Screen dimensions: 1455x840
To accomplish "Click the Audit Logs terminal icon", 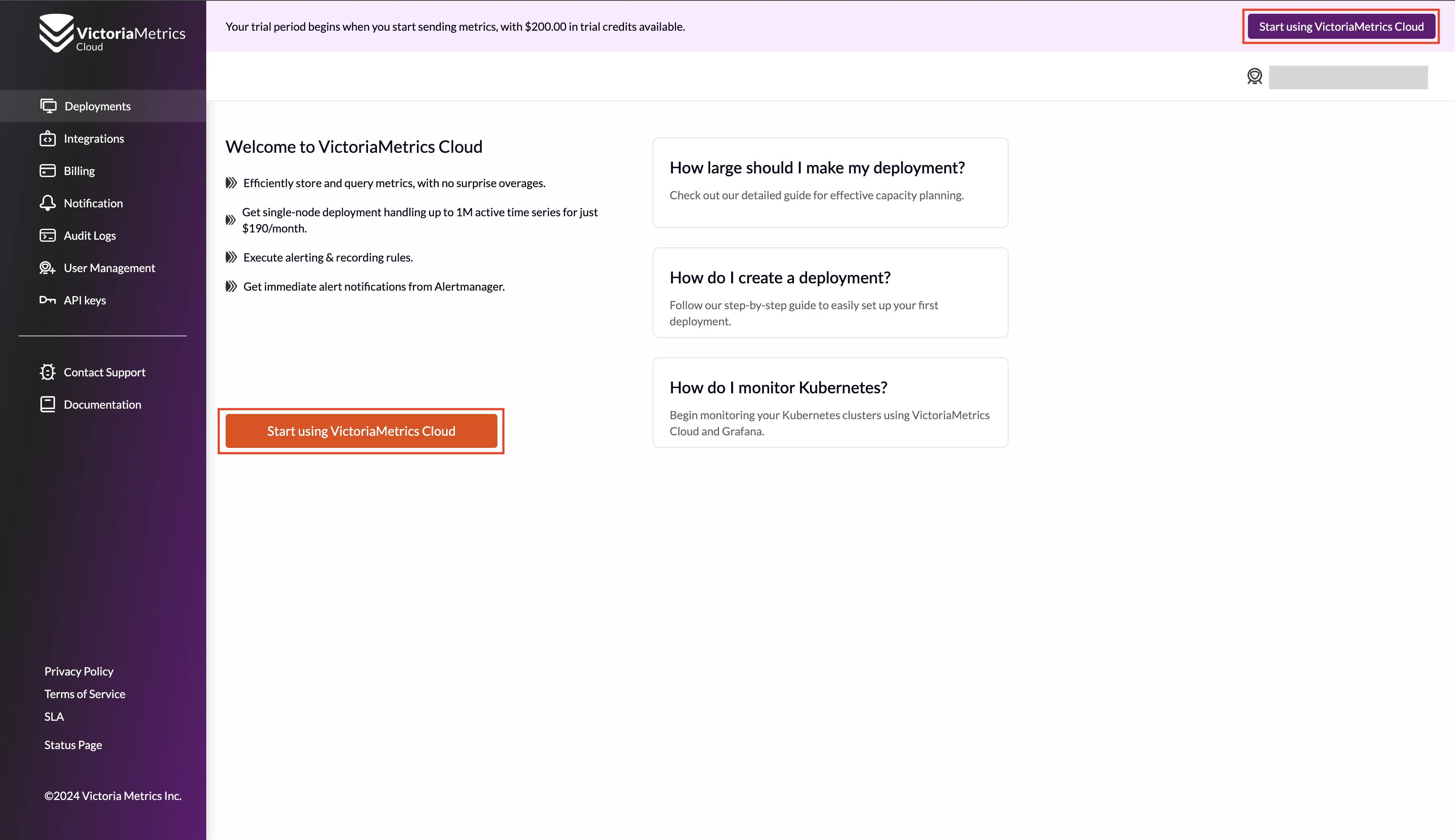I will tap(48, 235).
